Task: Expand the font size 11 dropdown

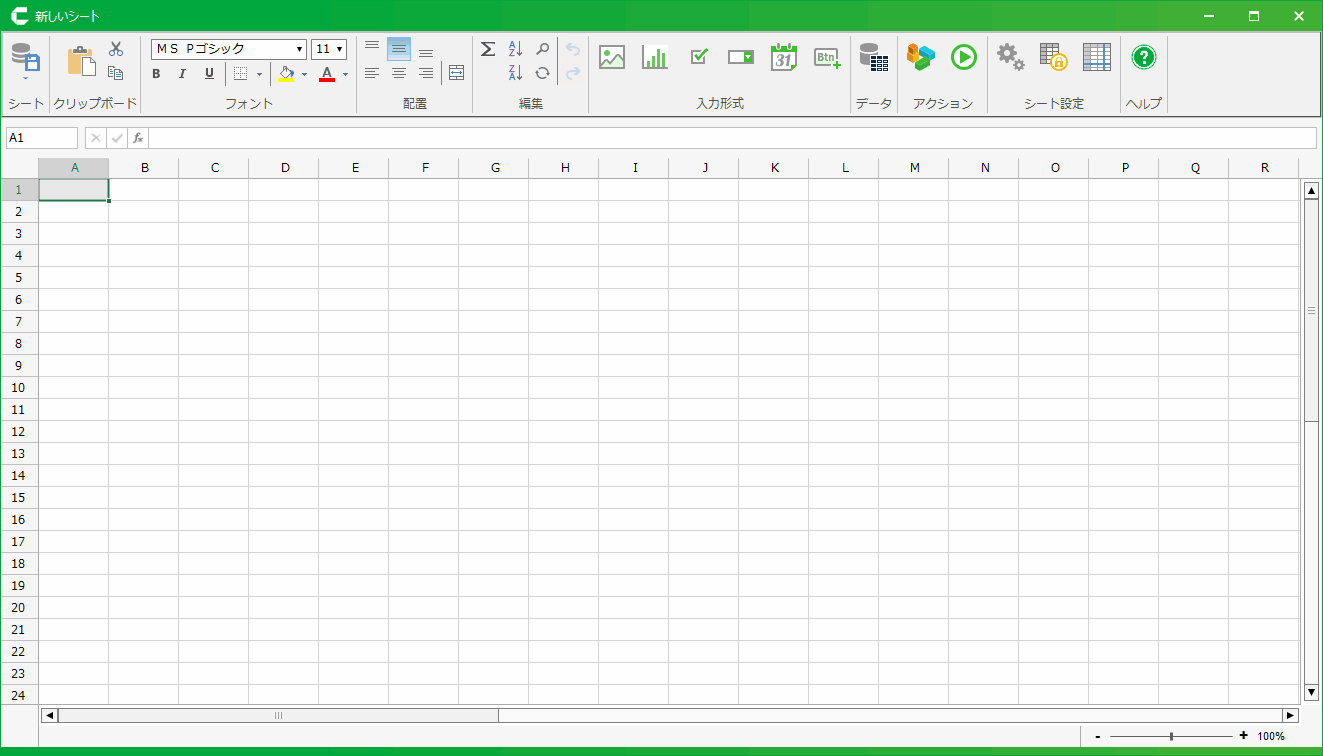Action: click(340, 49)
